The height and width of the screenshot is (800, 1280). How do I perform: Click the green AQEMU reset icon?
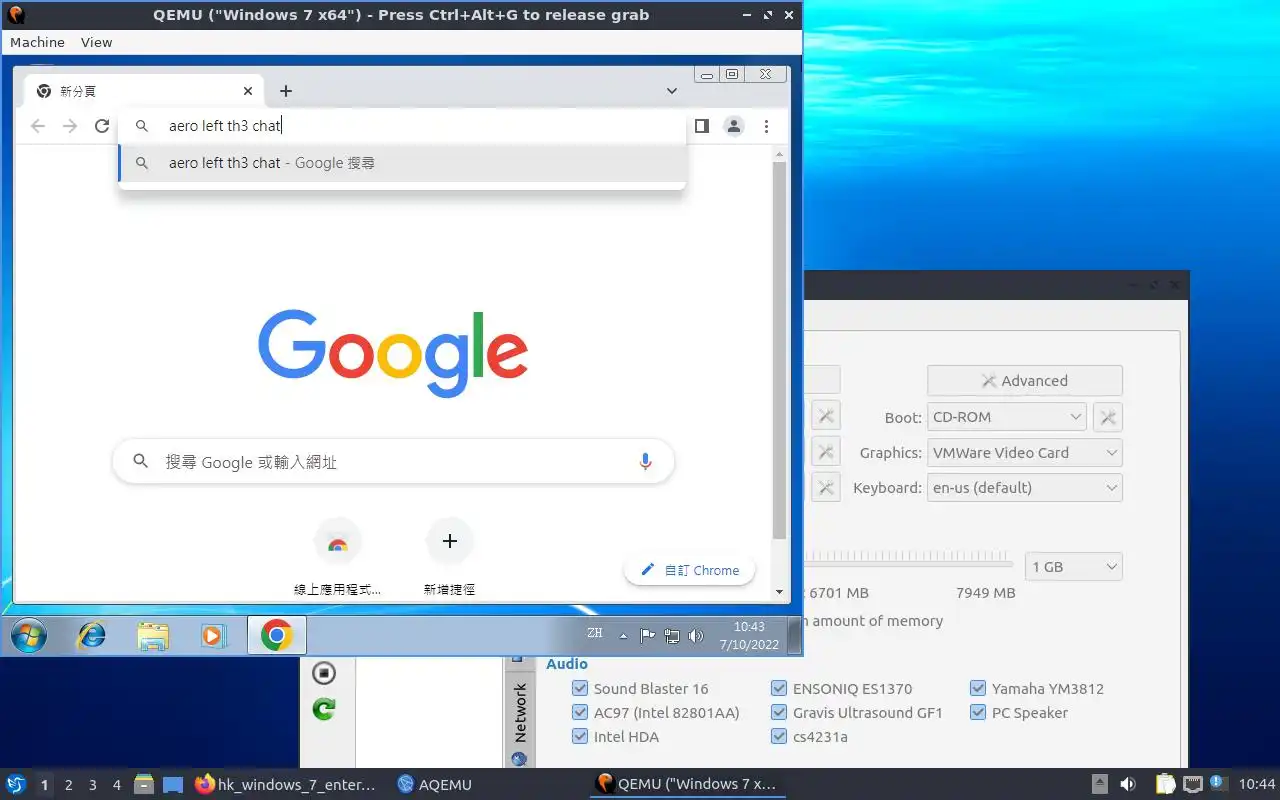[323, 709]
